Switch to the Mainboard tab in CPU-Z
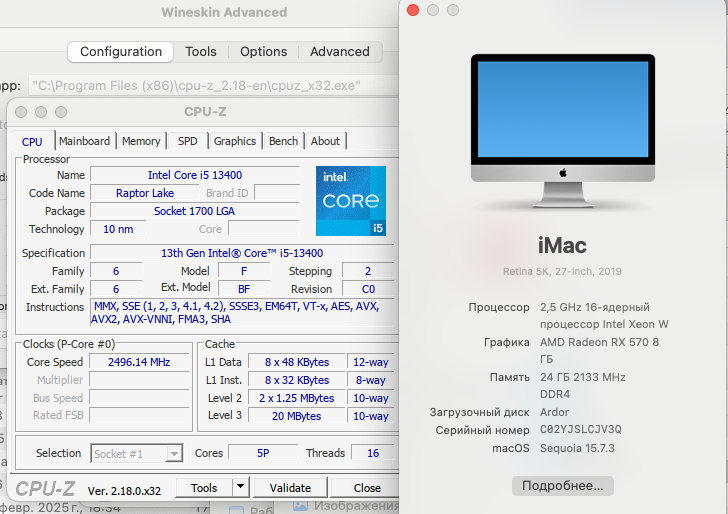Image resolution: width=728 pixels, height=514 pixels. pos(84,141)
